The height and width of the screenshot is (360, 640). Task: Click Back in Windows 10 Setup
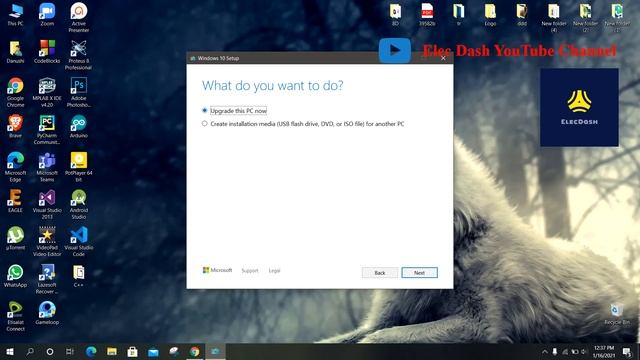point(380,273)
